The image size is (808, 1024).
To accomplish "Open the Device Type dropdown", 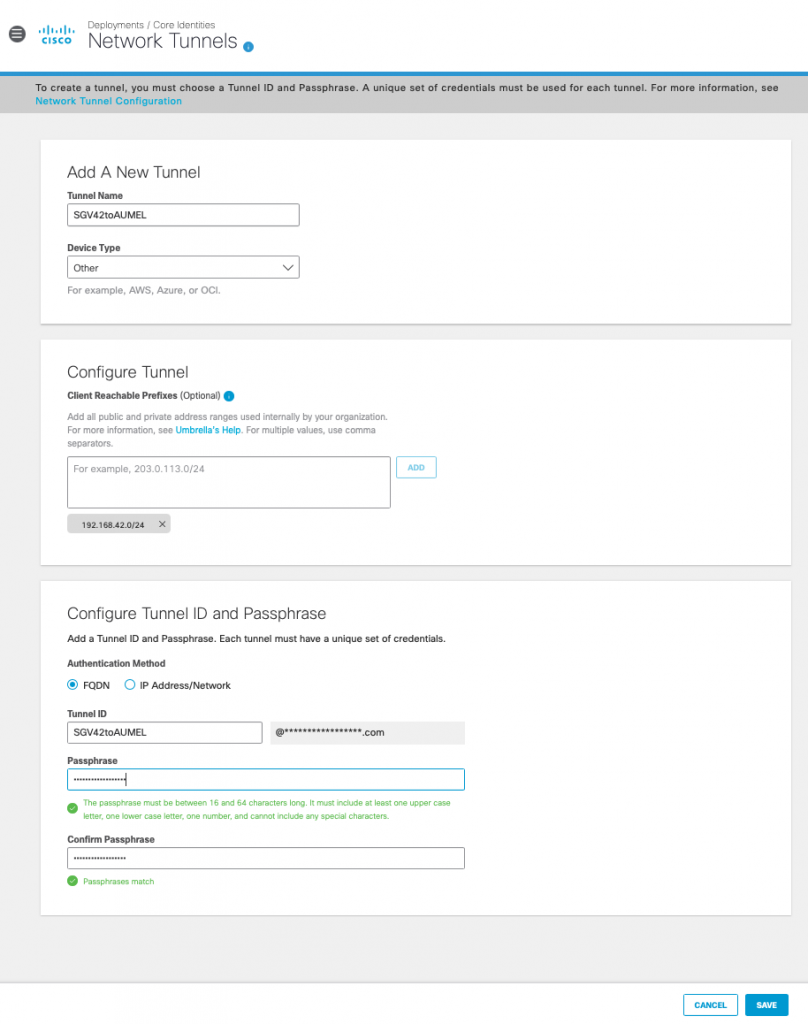I will pyautogui.click(x=183, y=267).
